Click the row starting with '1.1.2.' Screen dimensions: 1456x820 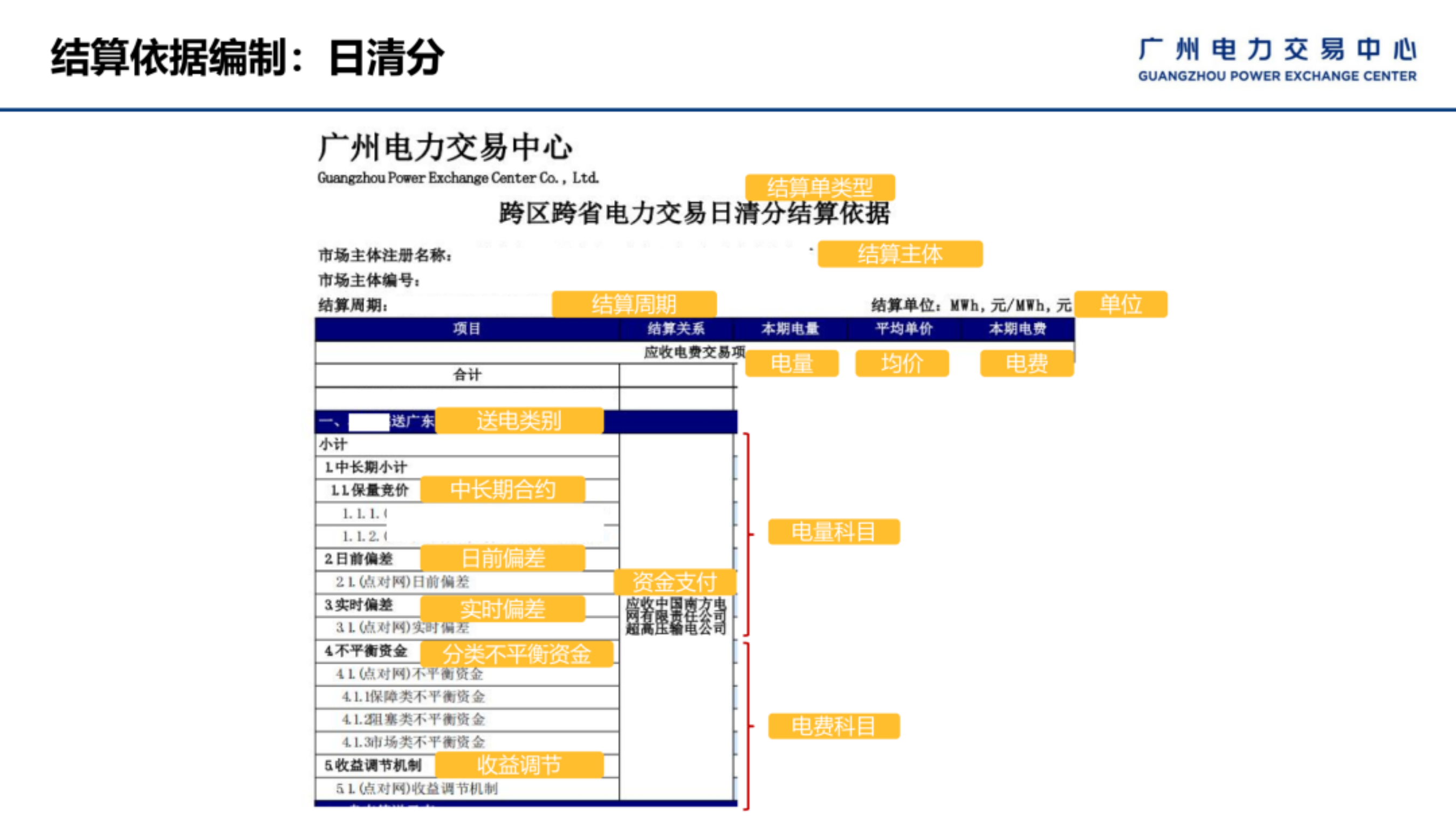(x=467, y=536)
